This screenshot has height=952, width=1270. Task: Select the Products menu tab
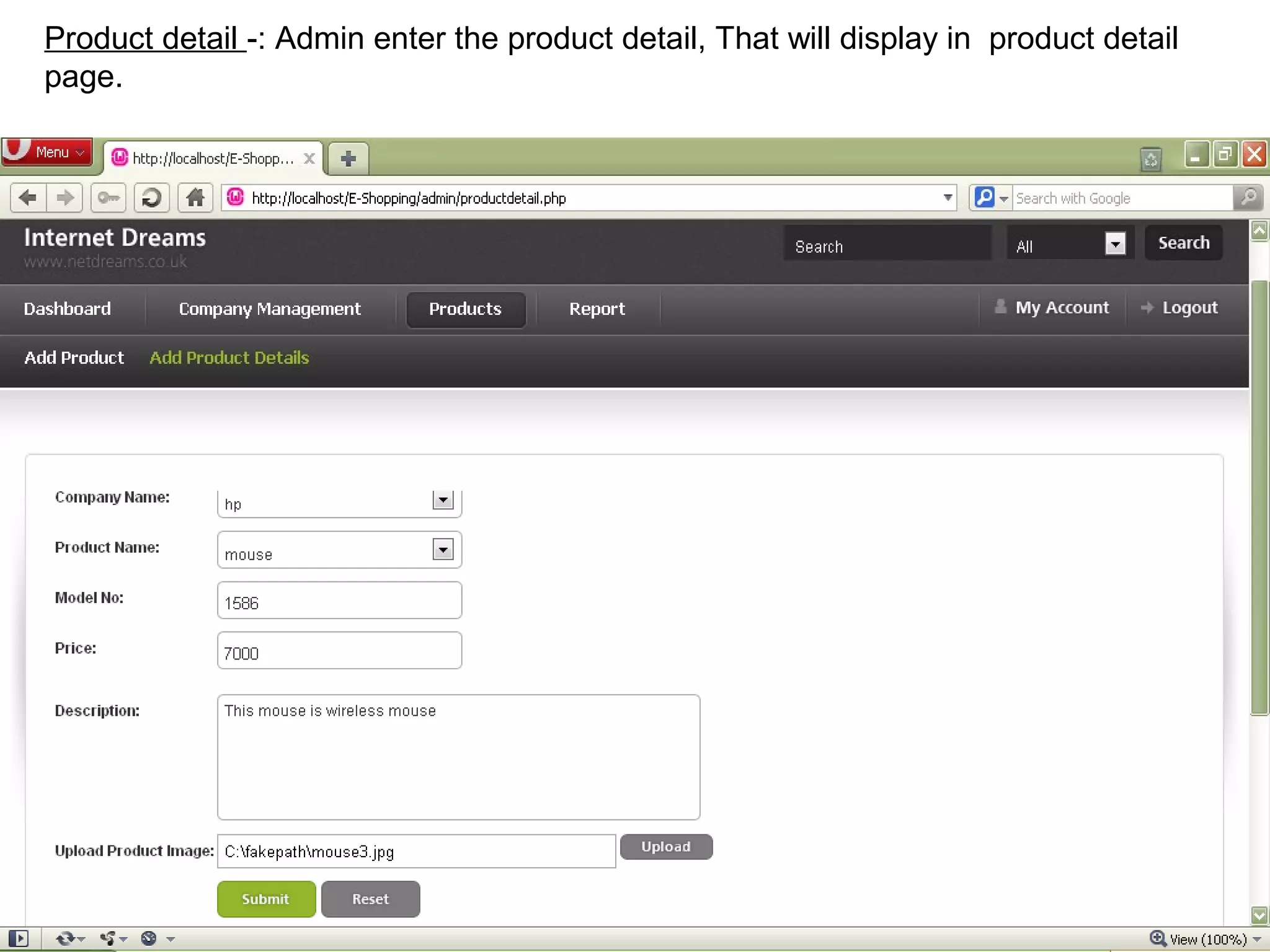466,309
